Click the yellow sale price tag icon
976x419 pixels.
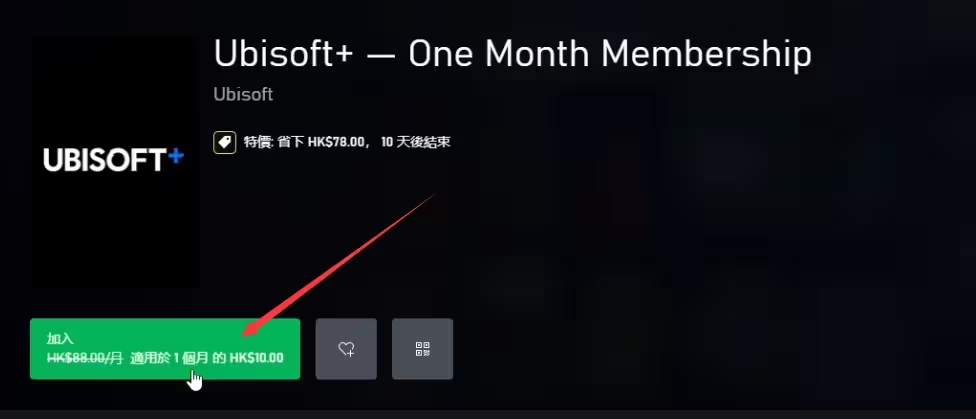(225, 142)
